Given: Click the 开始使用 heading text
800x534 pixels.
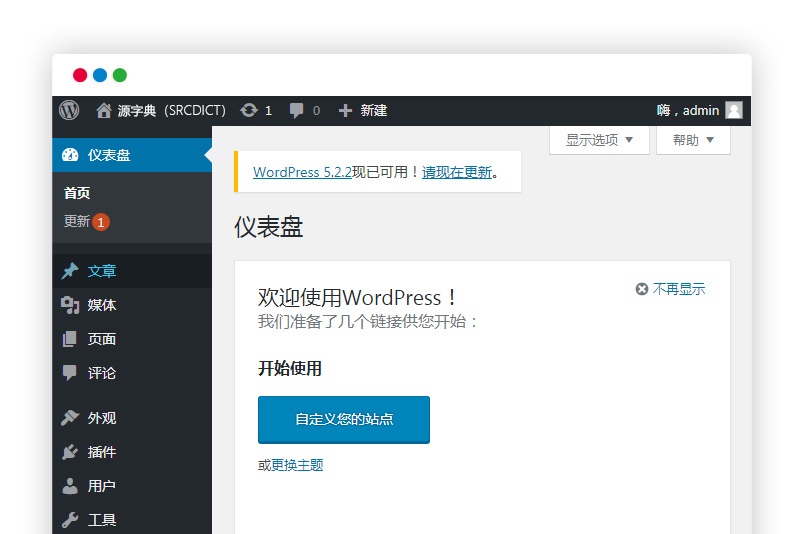Looking at the screenshot, I should (x=290, y=368).
